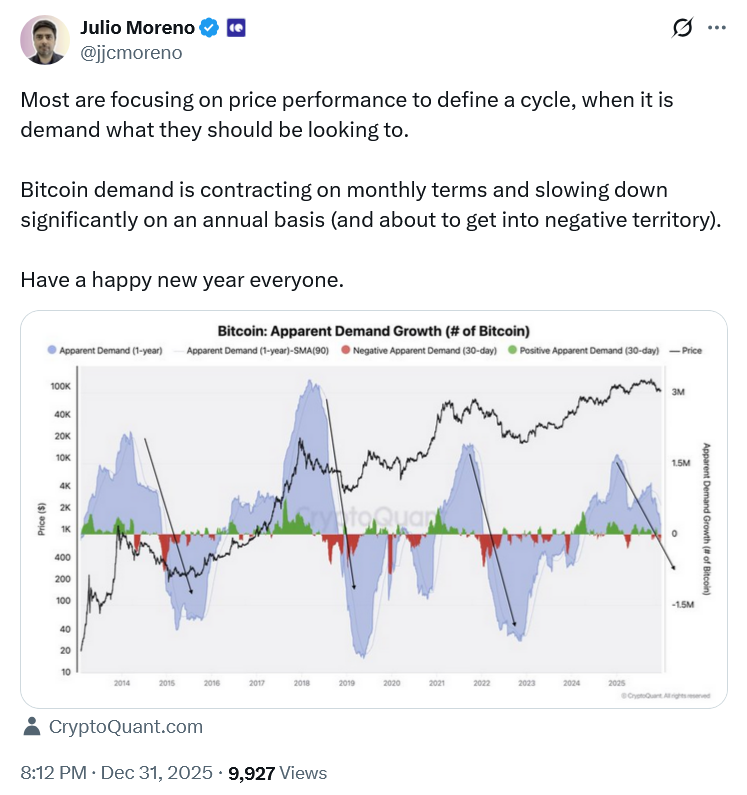The width and height of the screenshot is (747, 795).
Task: Click the person icon beside CryptoQuant.com
Action: coord(32,727)
